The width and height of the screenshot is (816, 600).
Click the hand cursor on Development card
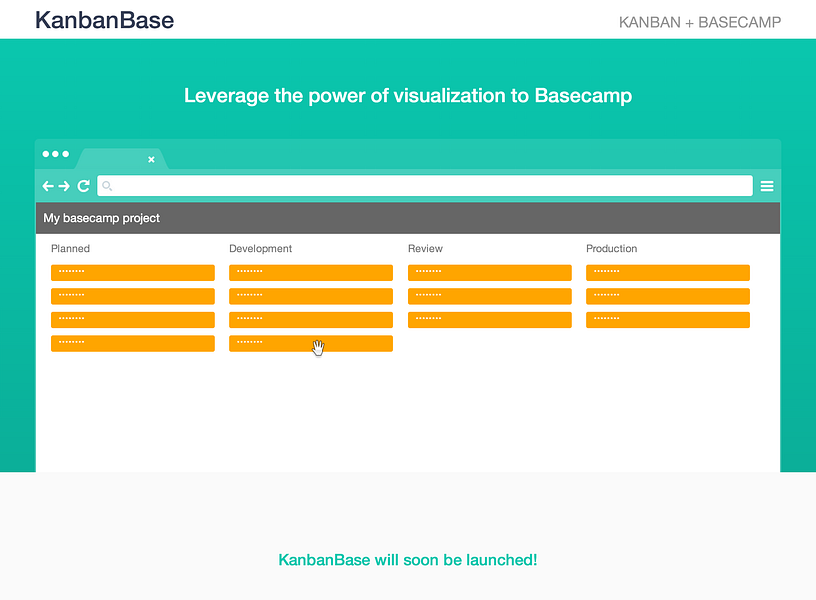tap(318, 348)
